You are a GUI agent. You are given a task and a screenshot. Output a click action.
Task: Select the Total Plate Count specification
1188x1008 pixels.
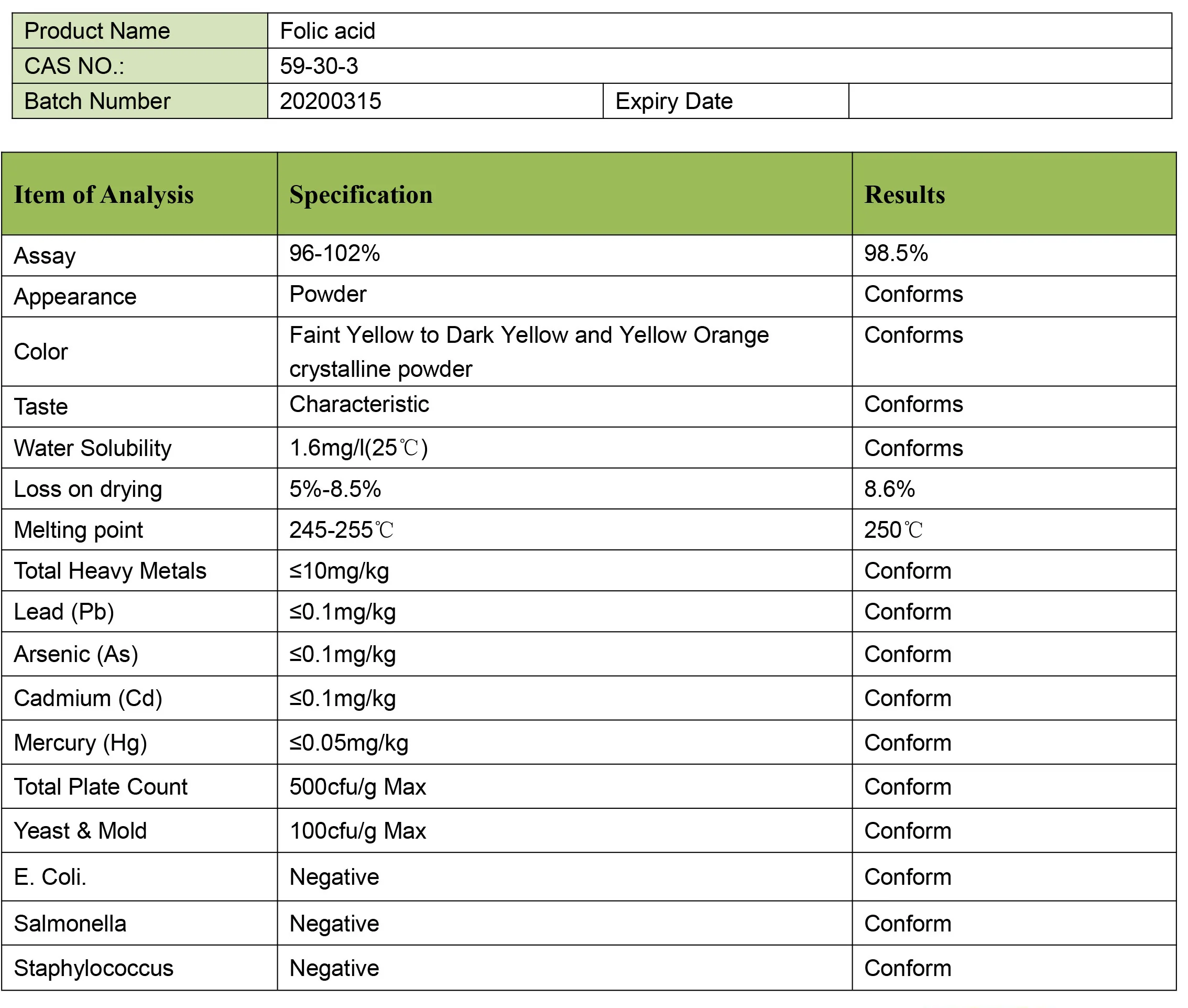[357, 786]
